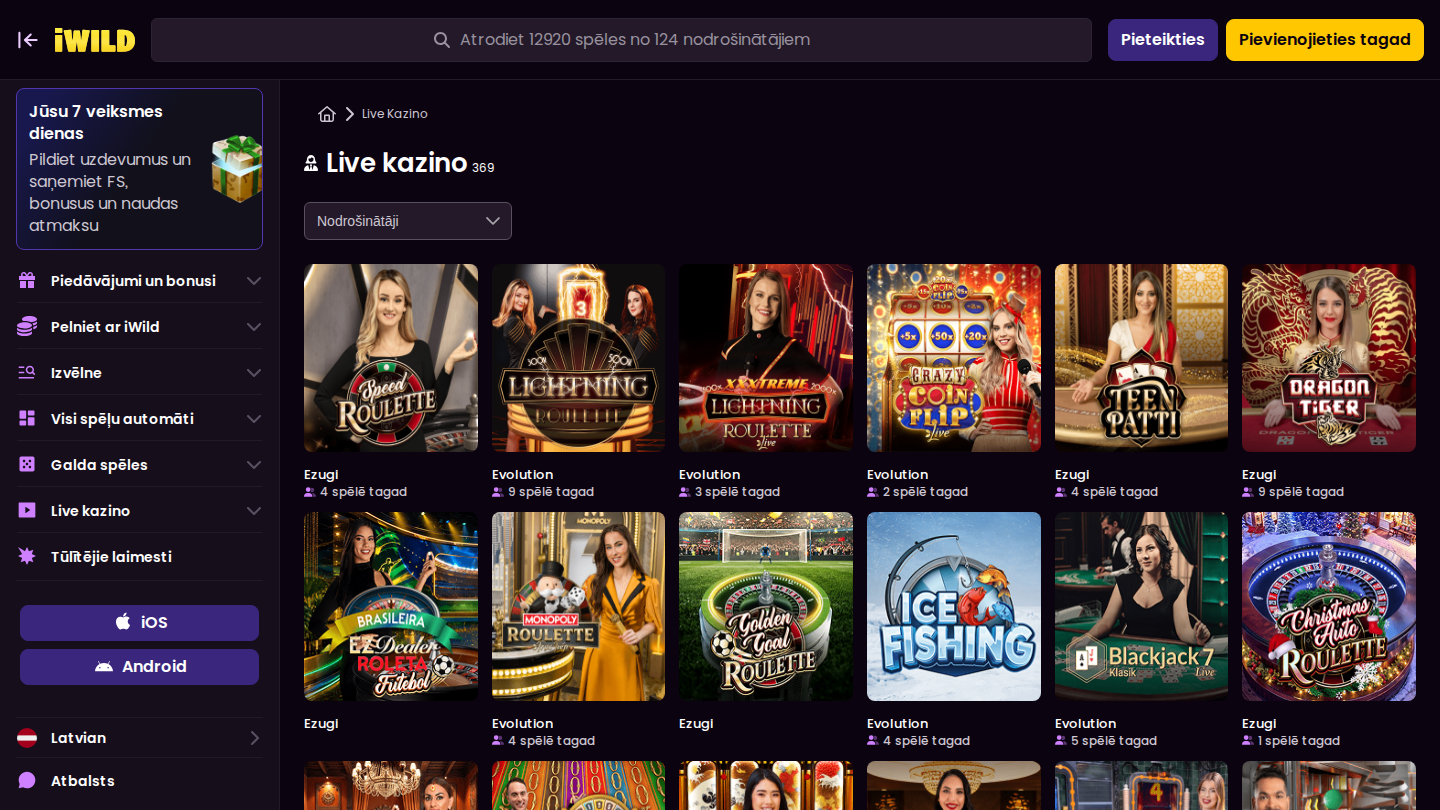The height and width of the screenshot is (810, 1440).
Task: Expand Pelniet ar iWild chevron
Action: coord(254,327)
